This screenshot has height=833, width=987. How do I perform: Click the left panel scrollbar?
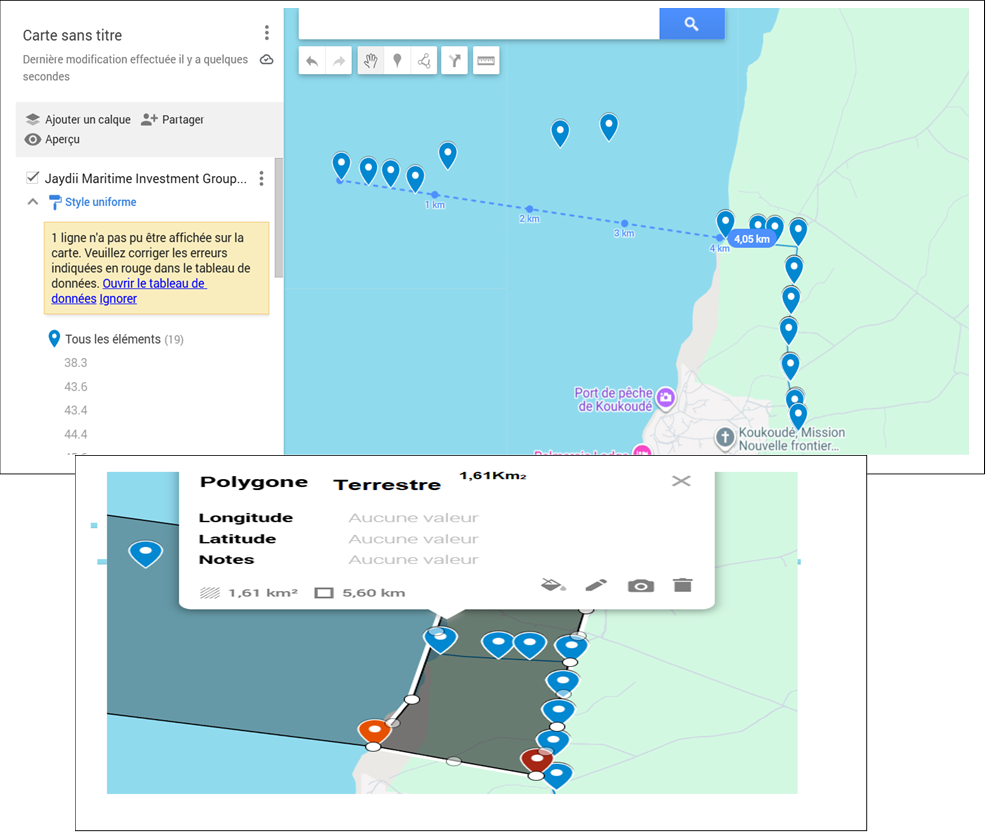pos(279,218)
